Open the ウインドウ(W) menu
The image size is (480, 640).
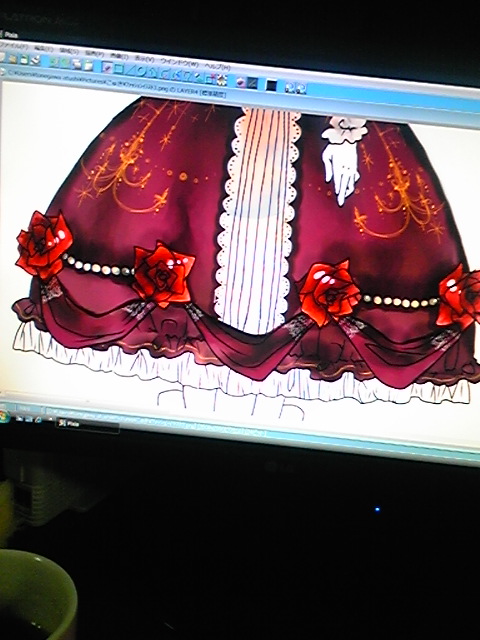point(179,62)
